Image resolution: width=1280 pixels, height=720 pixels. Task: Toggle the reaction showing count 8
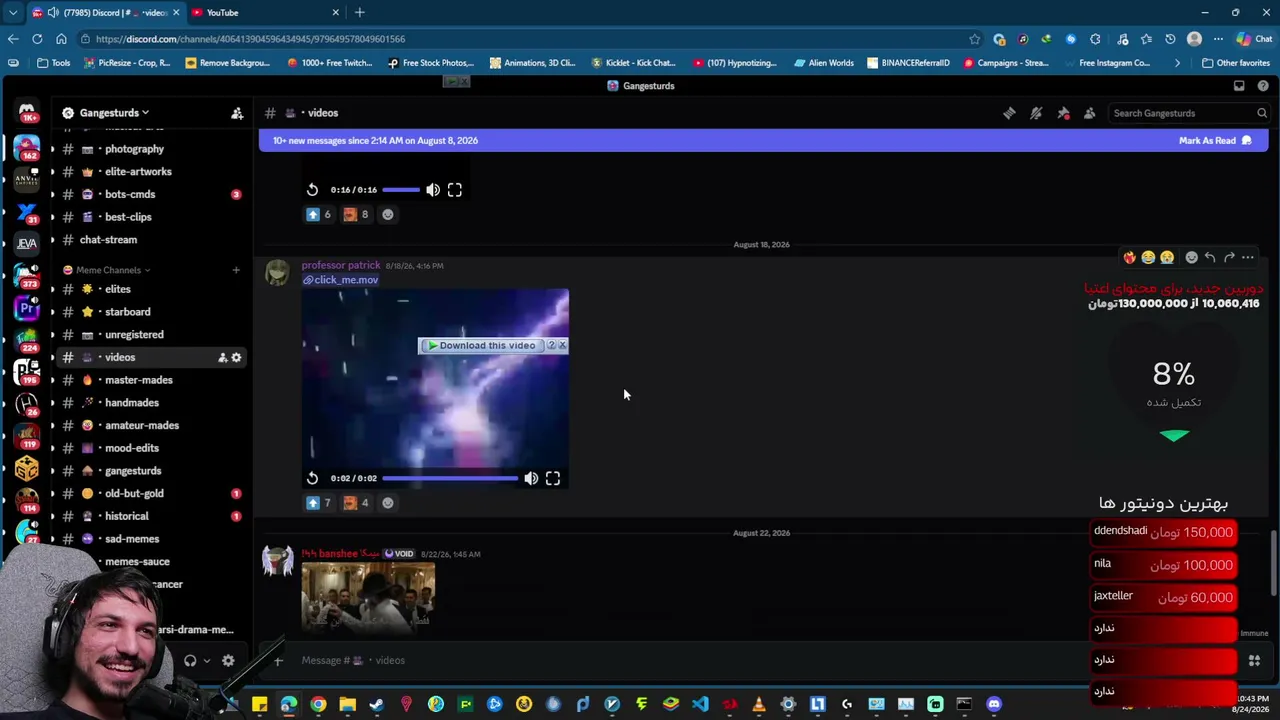(x=356, y=214)
